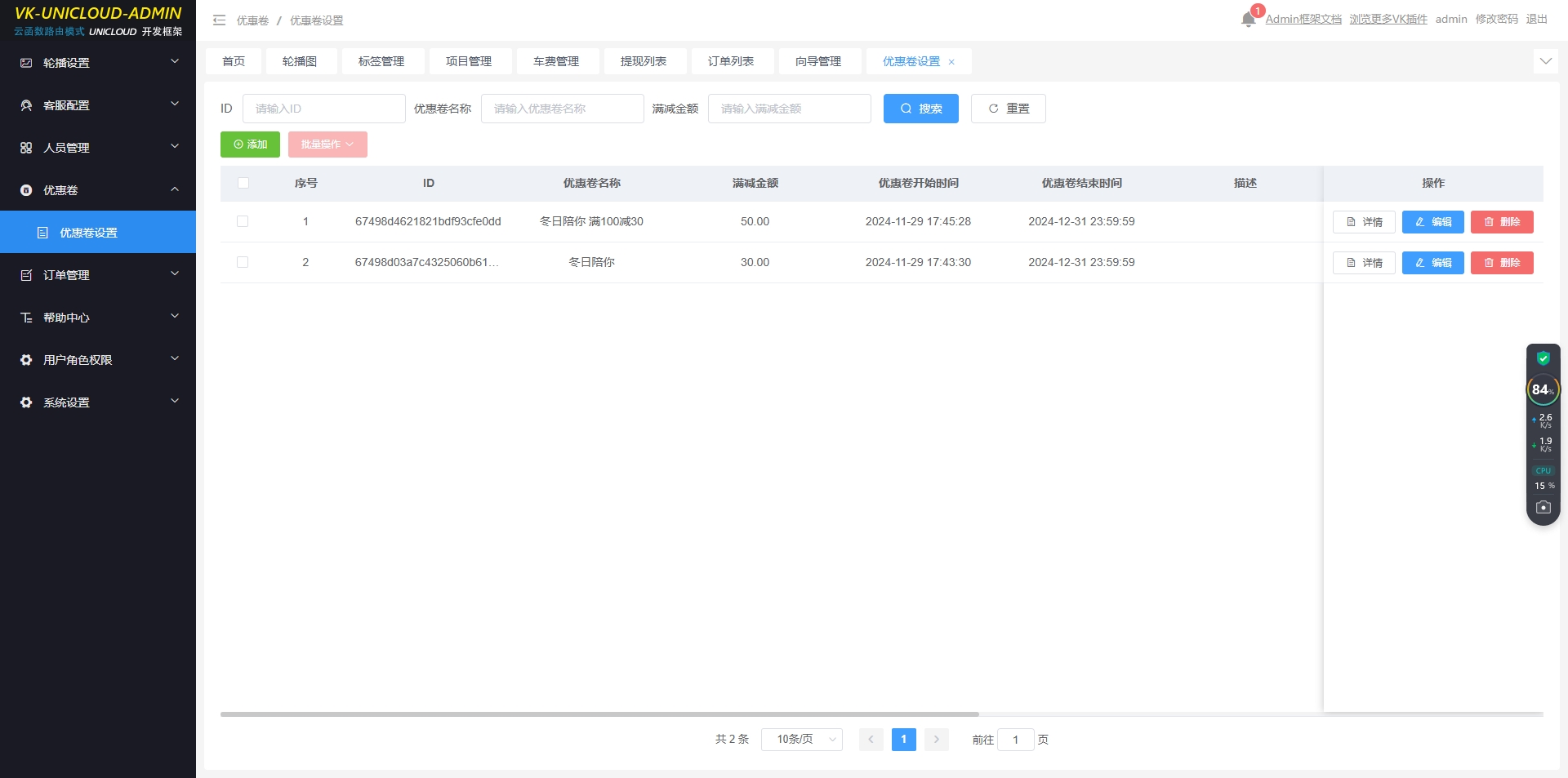Viewport: 1568px width, 778px height.
Task: Click the 系统设置 gear icon
Action: pyautogui.click(x=26, y=402)
